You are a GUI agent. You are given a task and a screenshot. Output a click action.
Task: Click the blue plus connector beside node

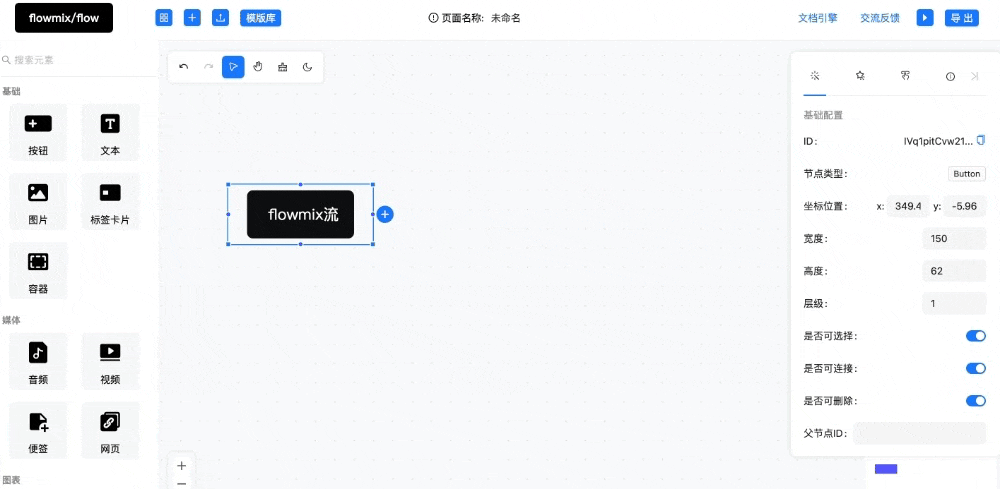tap(385, 214)
